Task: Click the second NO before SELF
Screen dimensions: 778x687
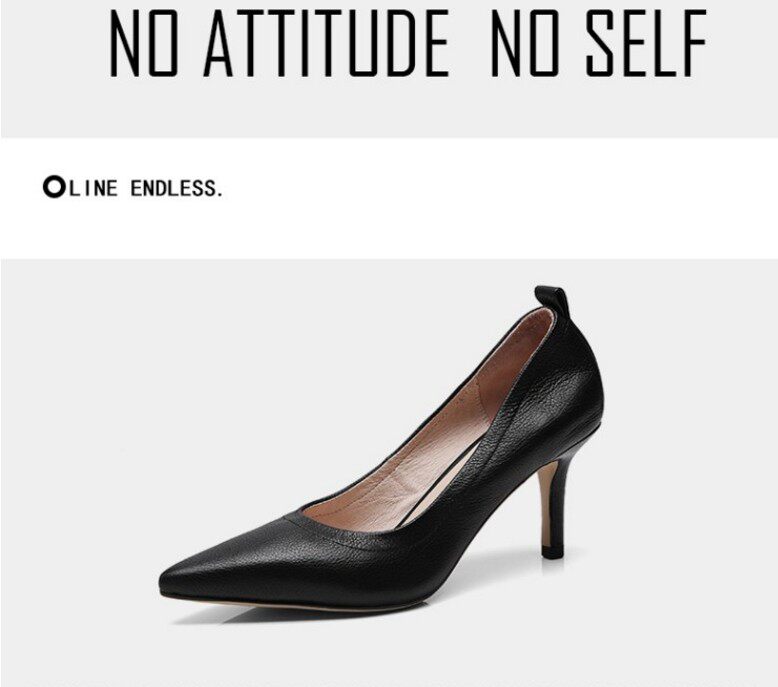Action: (525, 44)
